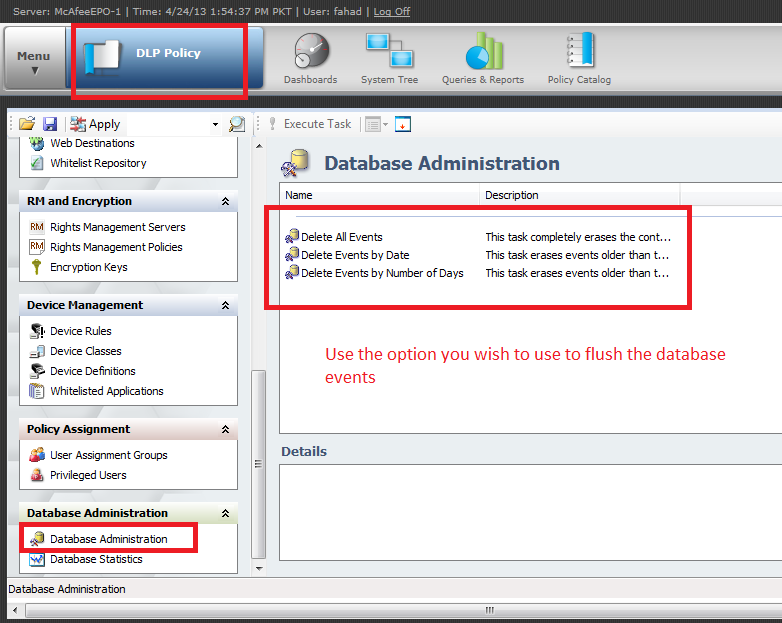Viewport: 782px width, 623px height.
Task: Click the open folder toolbar icon
Action: 27,124
